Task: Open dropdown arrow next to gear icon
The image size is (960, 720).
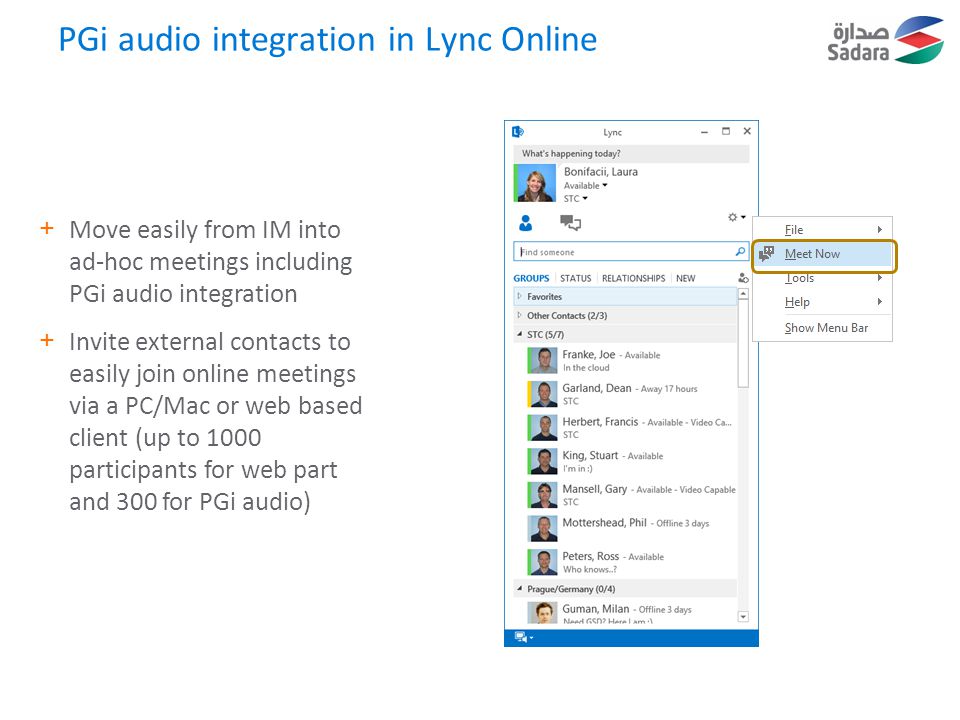Action: pyautogui.click(x=743, y=217)
